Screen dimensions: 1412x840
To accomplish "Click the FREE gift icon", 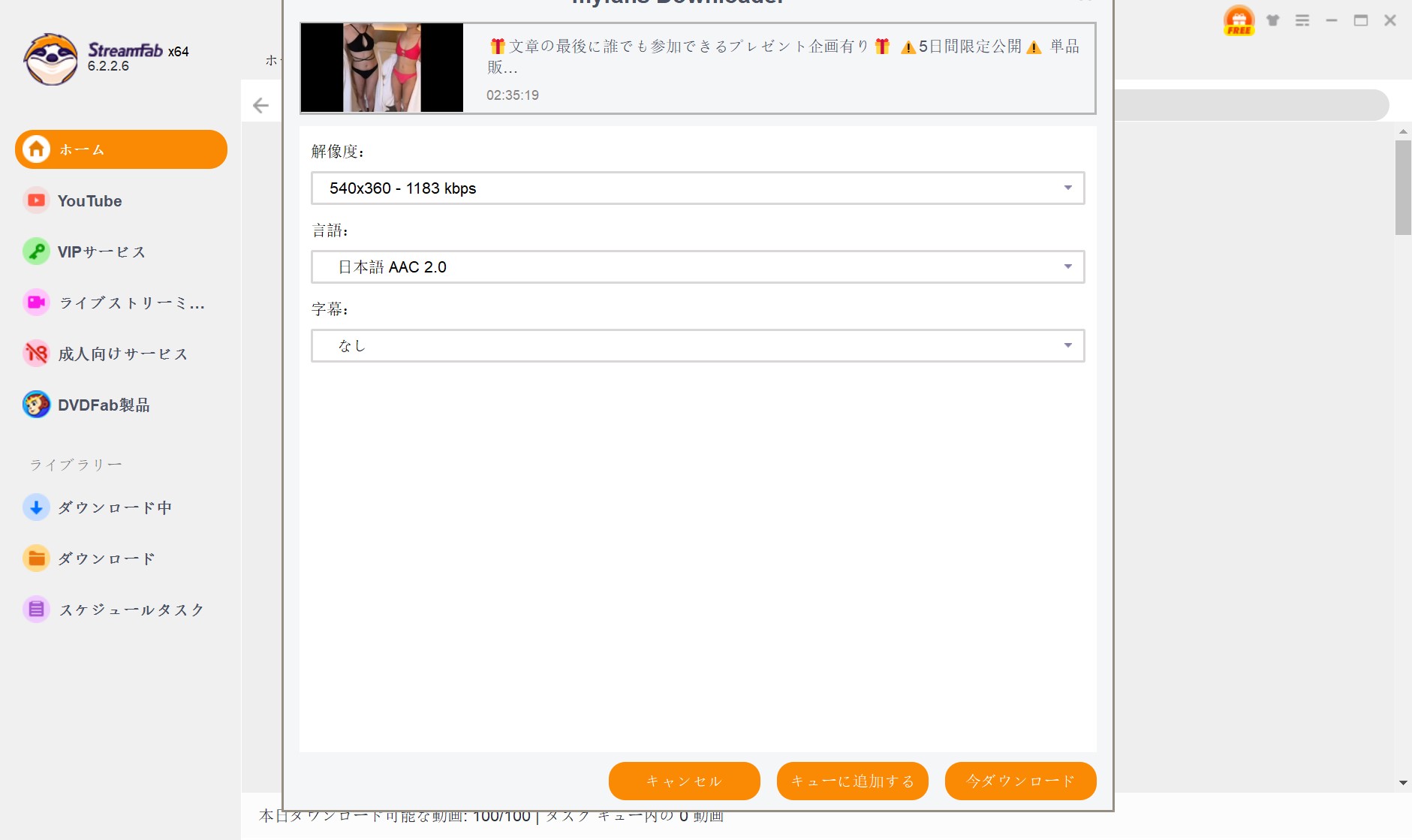I will (x=1239, y=20).
